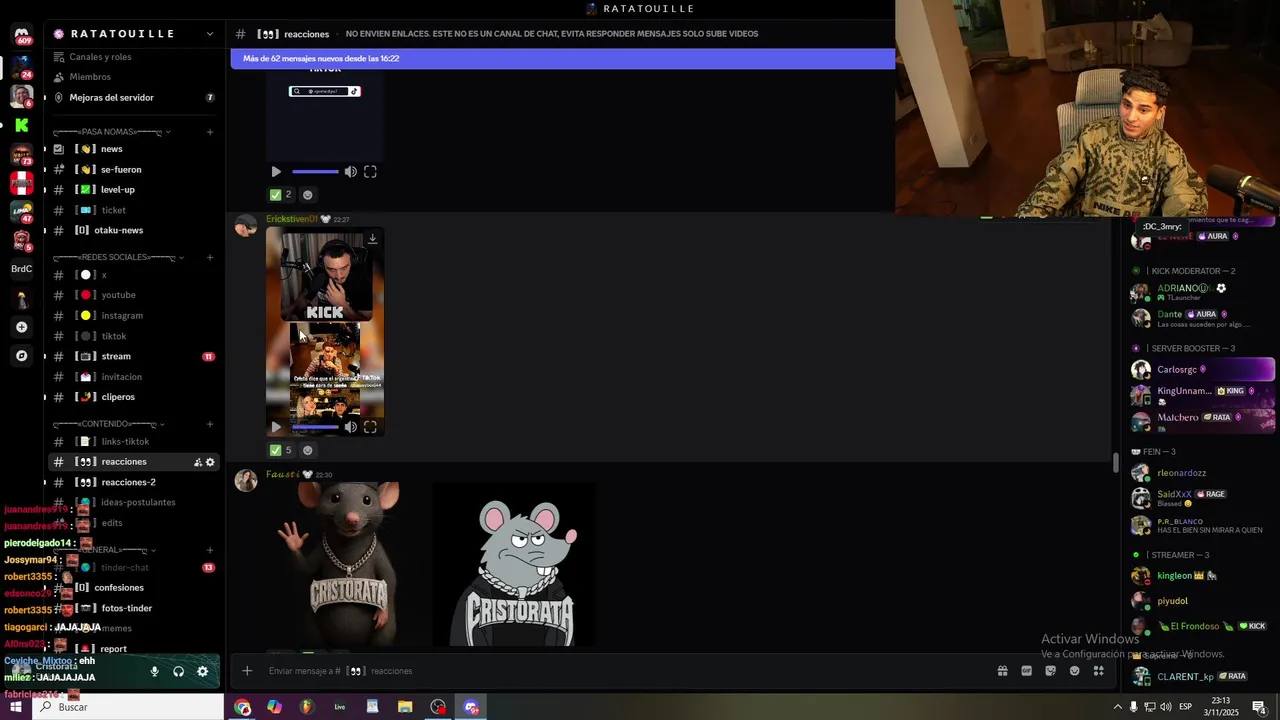The height and width of the screenshot is (720, 1280).
Task: Play the top TikTok video
Action: tap(276, 172)
